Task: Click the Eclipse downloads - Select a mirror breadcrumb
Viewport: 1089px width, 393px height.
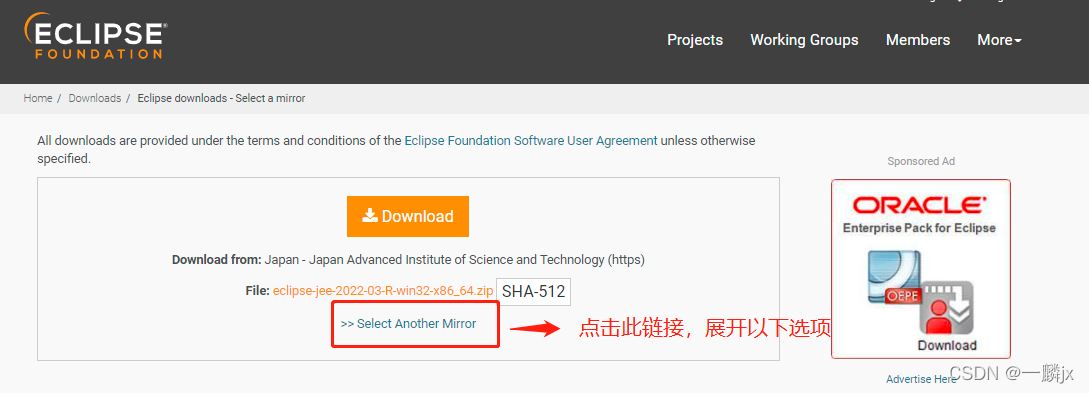Action: (222, 98)
